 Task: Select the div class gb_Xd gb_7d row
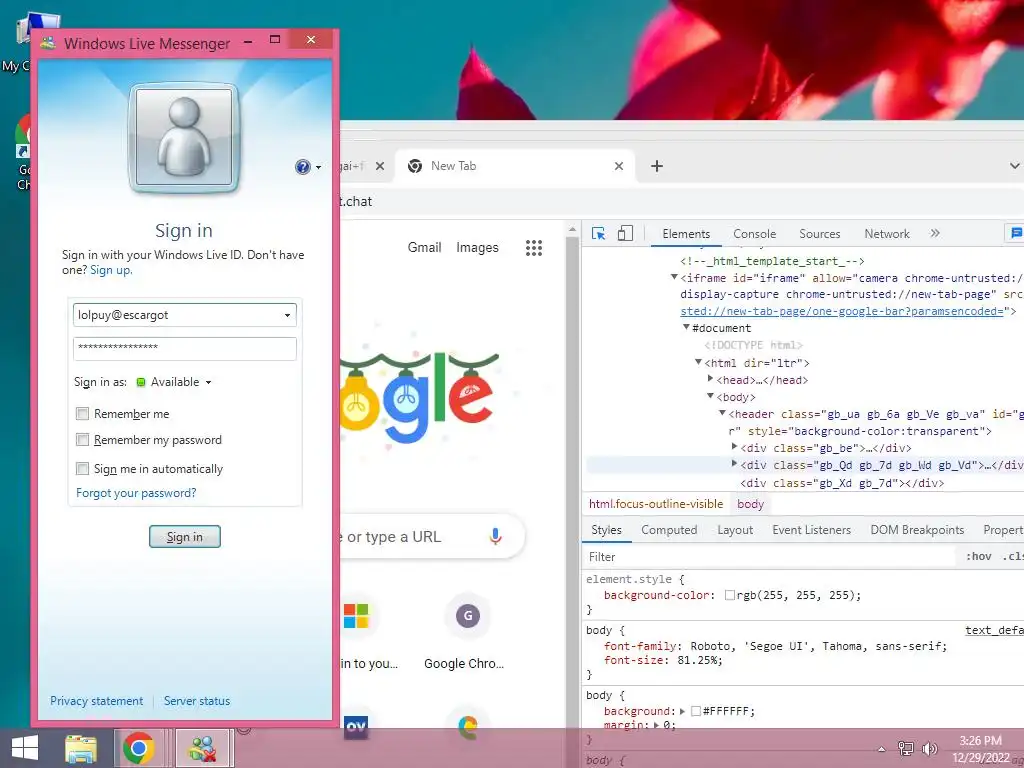[x=842, y=483]
